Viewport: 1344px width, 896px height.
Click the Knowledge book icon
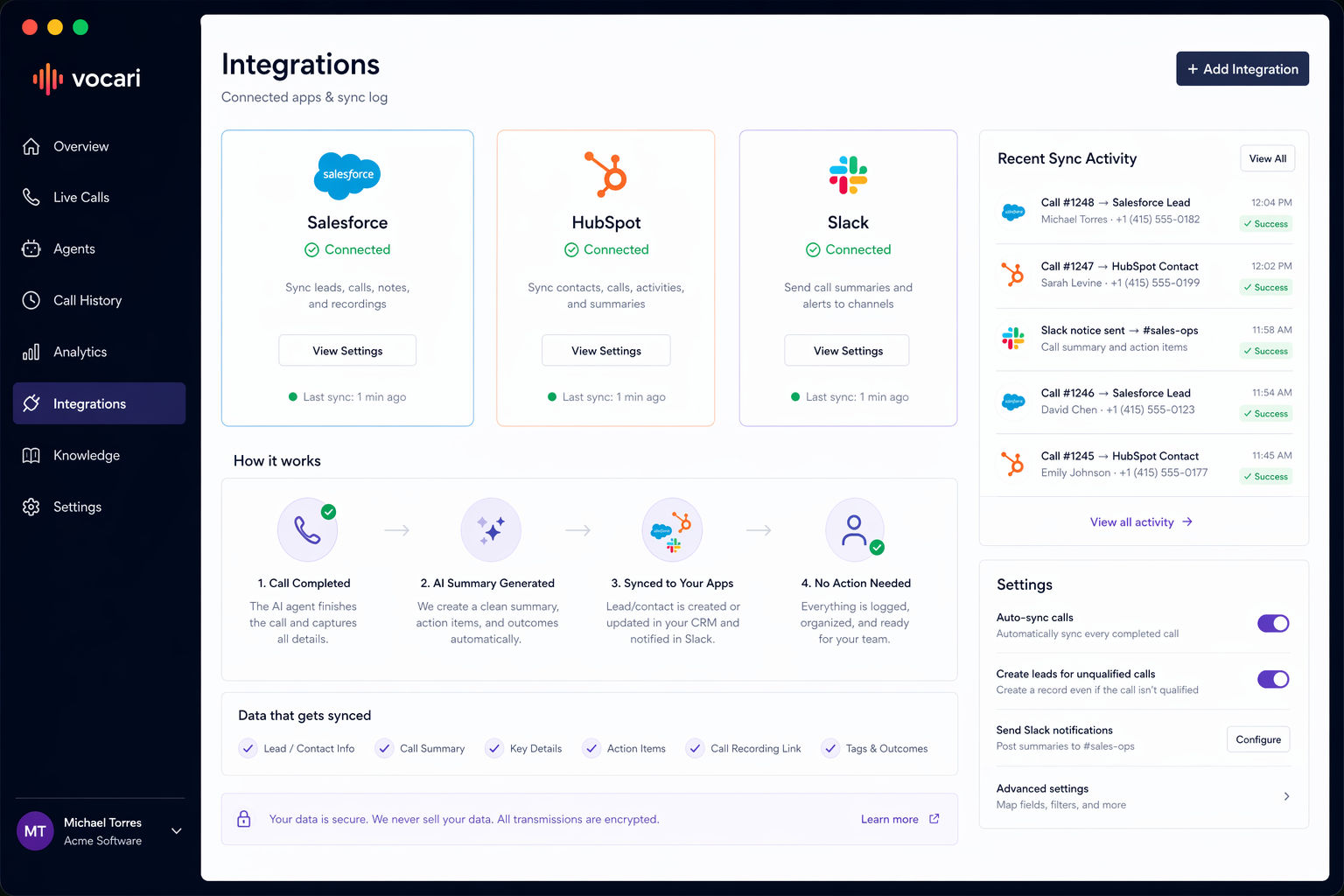(x=31, y=455)
